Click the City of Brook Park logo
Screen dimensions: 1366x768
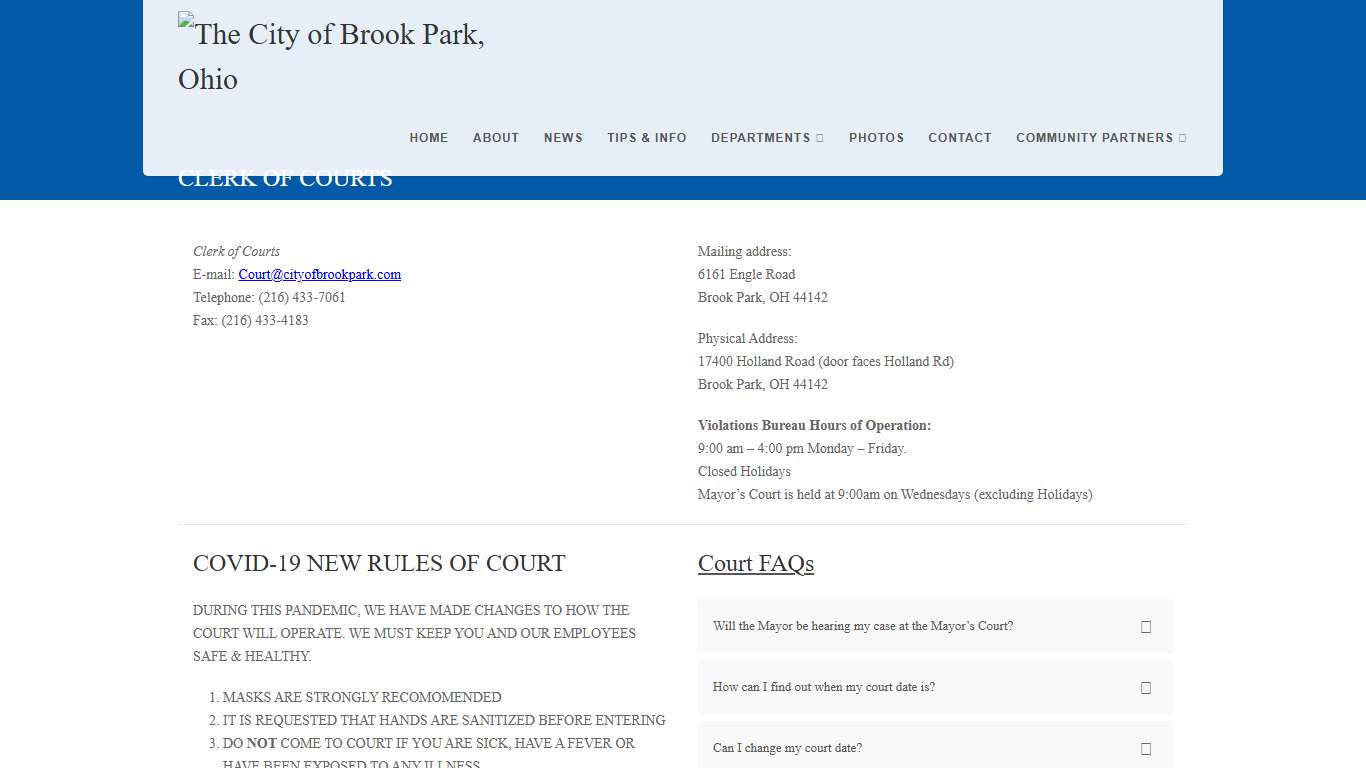tap(331, 55)
